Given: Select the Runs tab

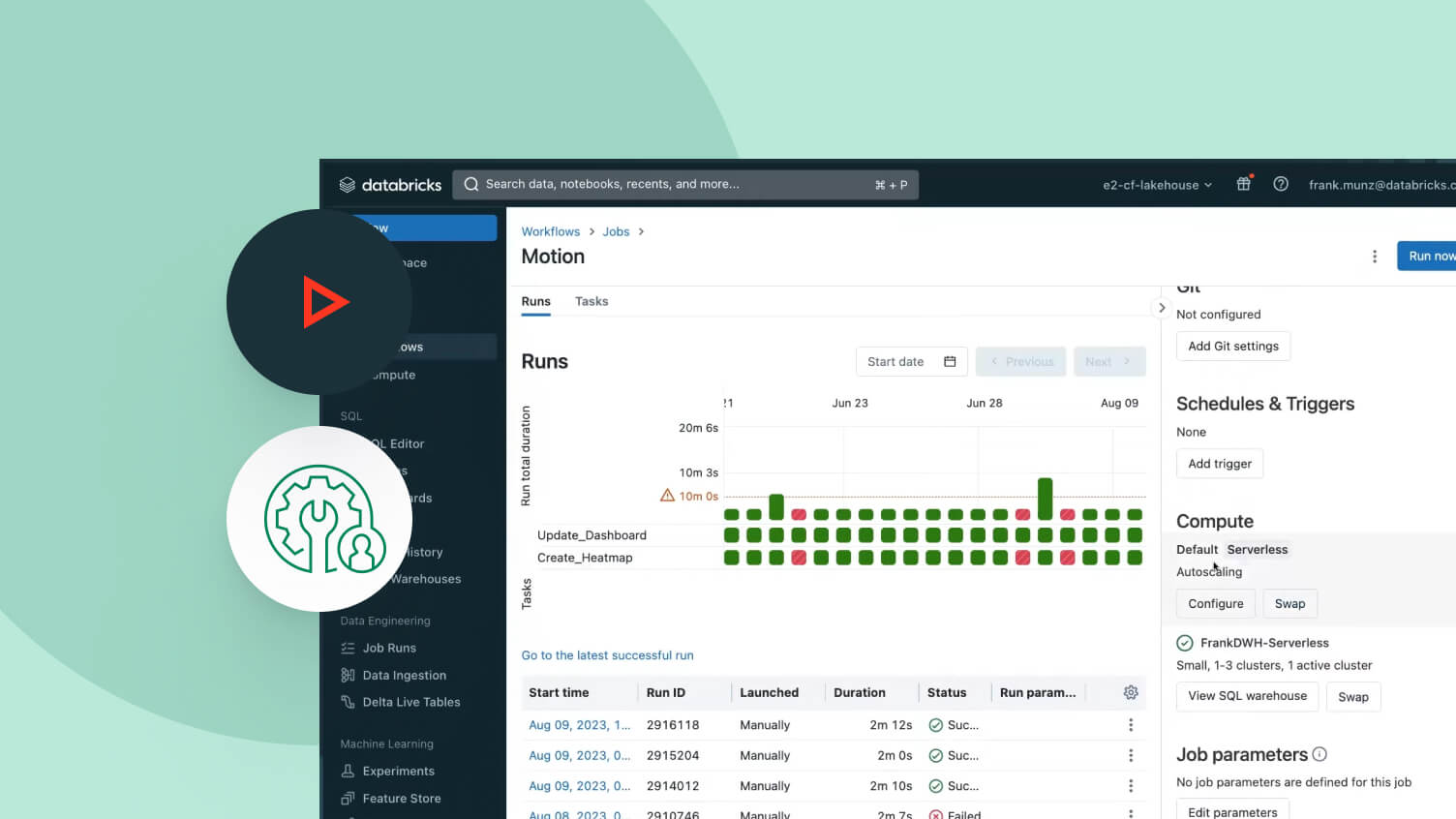Looking at the screenshot, I should point(535,301).
